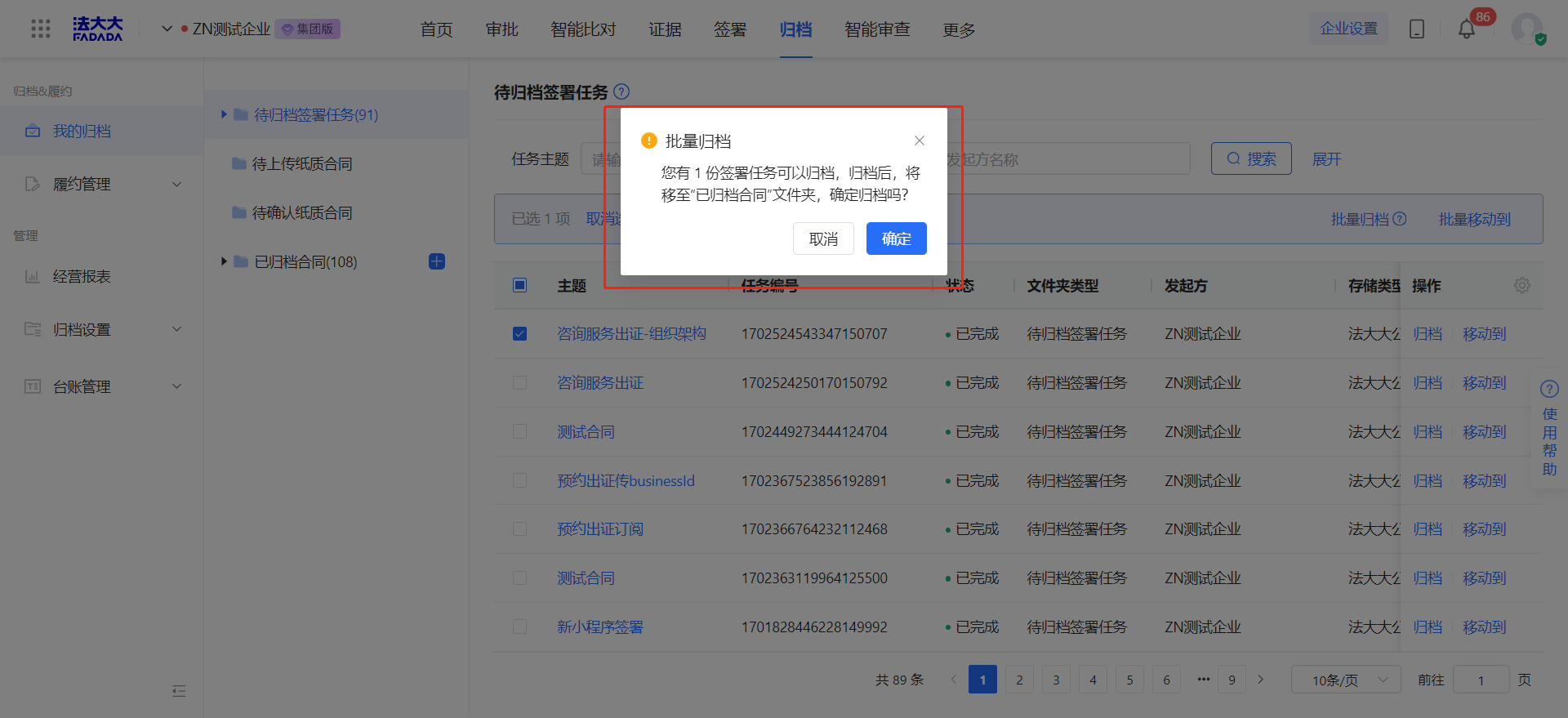Image resolution: width=1568 pixels, height=718 pixels.
Task: Click the go-to page number input
Action: (x=1481, y=680)
